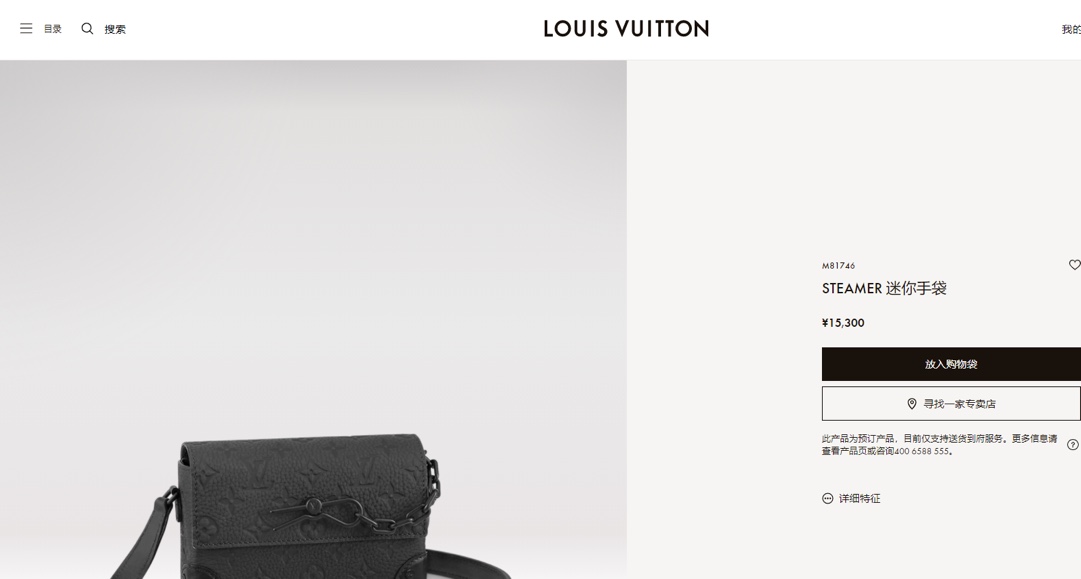
Task: Click the phone number 400 6588 555
Action: pyautogui.click(x=922, y=451)
